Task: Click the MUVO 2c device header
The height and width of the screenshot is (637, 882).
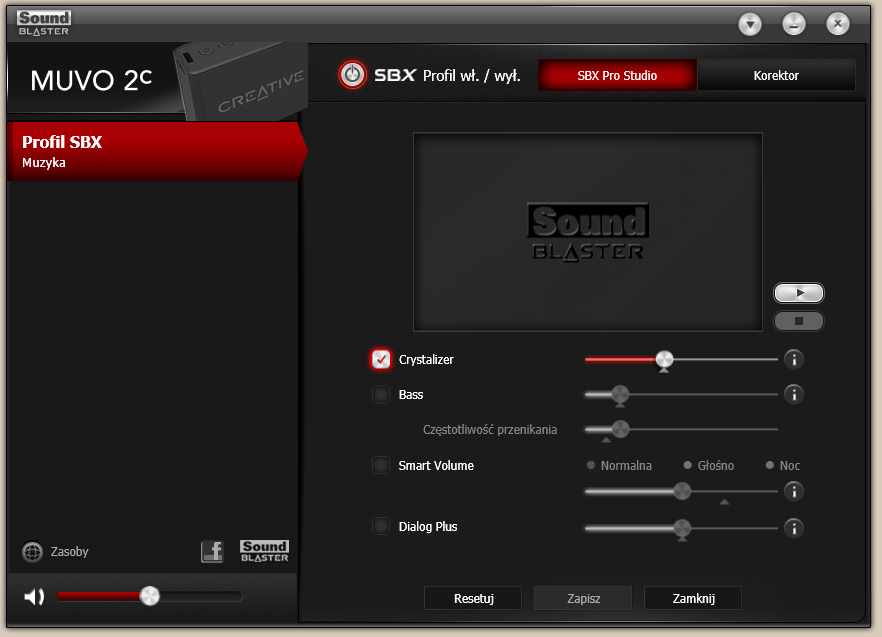Action: pos(158,80)
